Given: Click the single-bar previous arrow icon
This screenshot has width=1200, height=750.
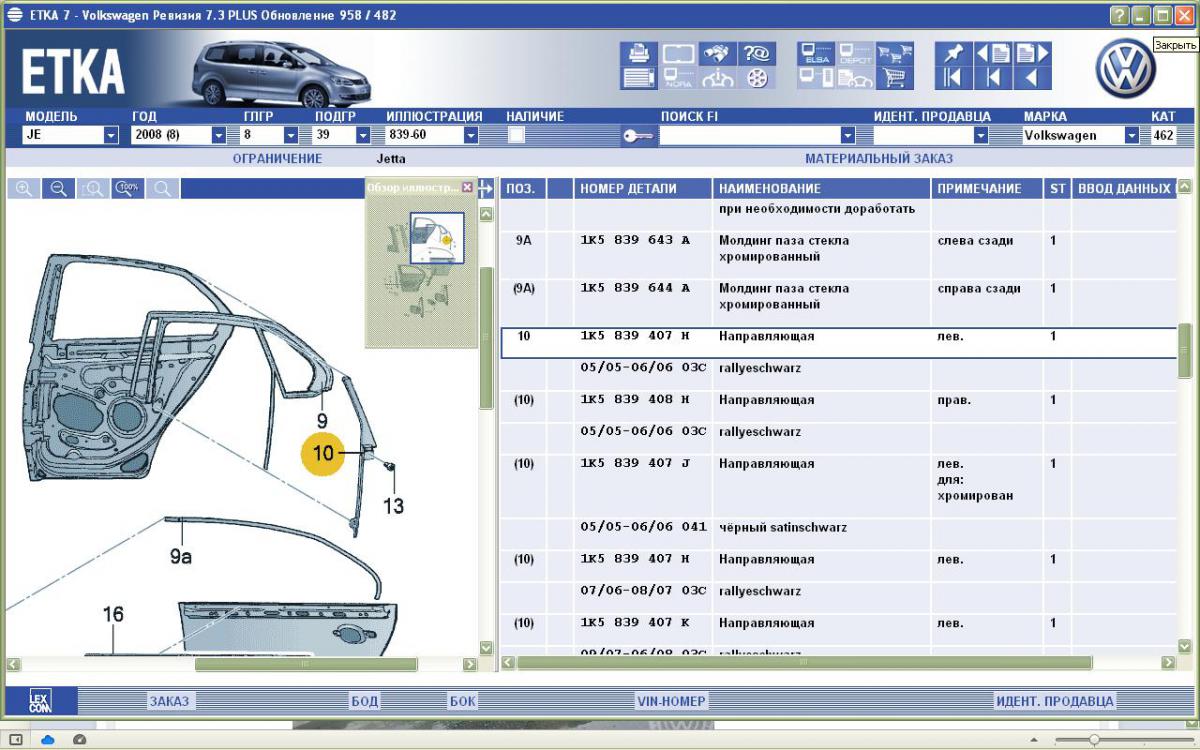Looking at the screenshot, I should point(993,78).
